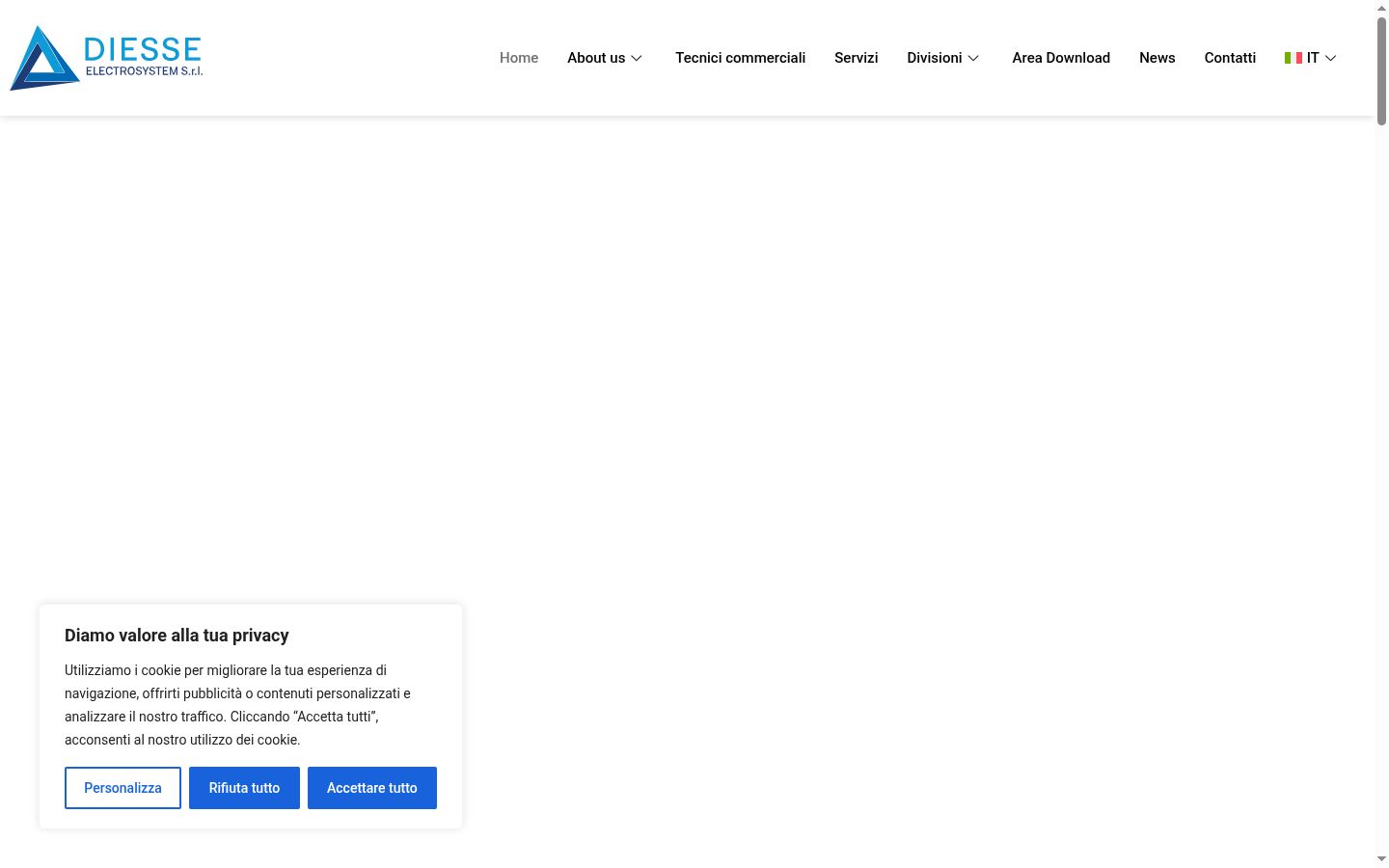Click the Diesse Electrosystem logo

click(x=106, y=58)
